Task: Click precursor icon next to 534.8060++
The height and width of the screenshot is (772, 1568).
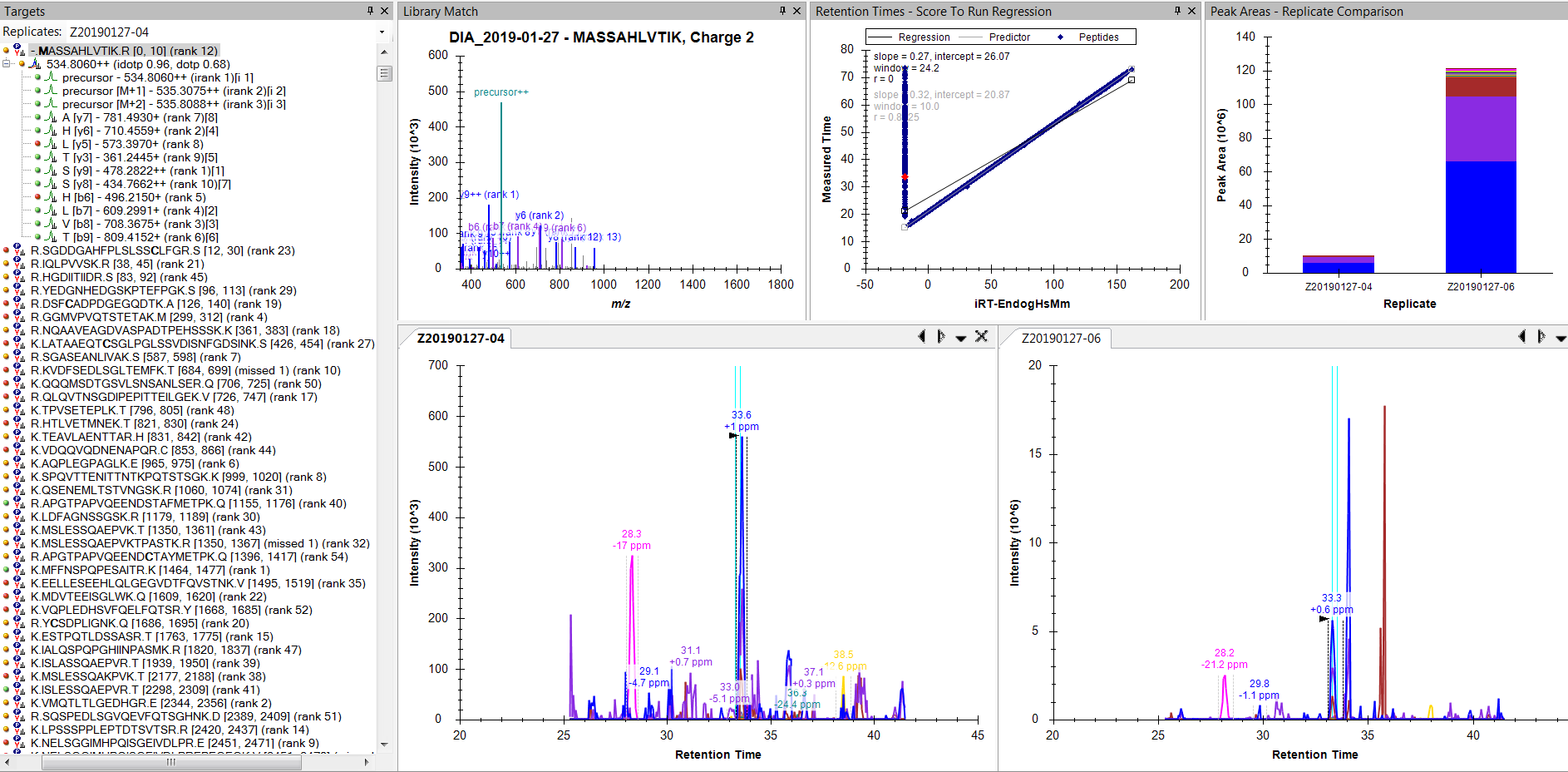Action: click(35, 64)
